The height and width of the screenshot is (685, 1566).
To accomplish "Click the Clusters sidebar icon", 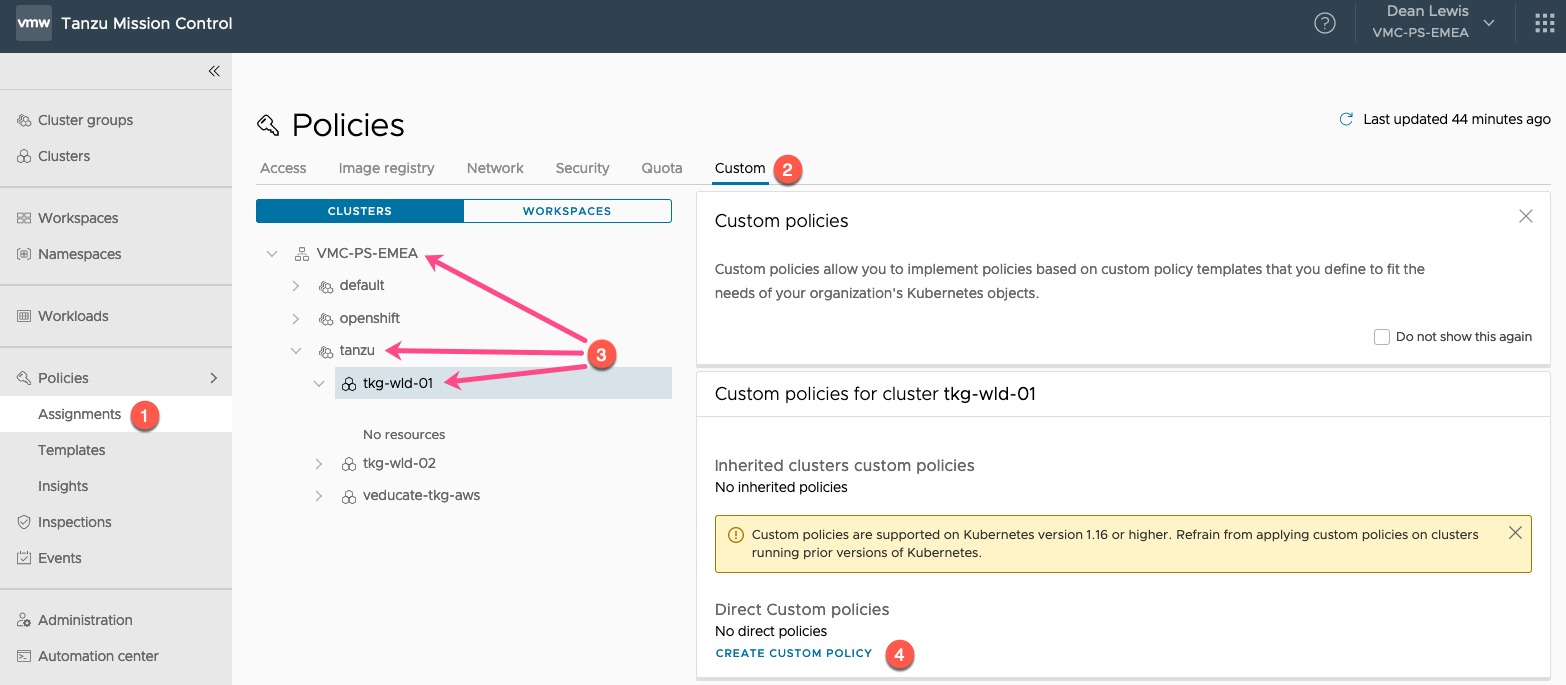I will pos(24,156).
